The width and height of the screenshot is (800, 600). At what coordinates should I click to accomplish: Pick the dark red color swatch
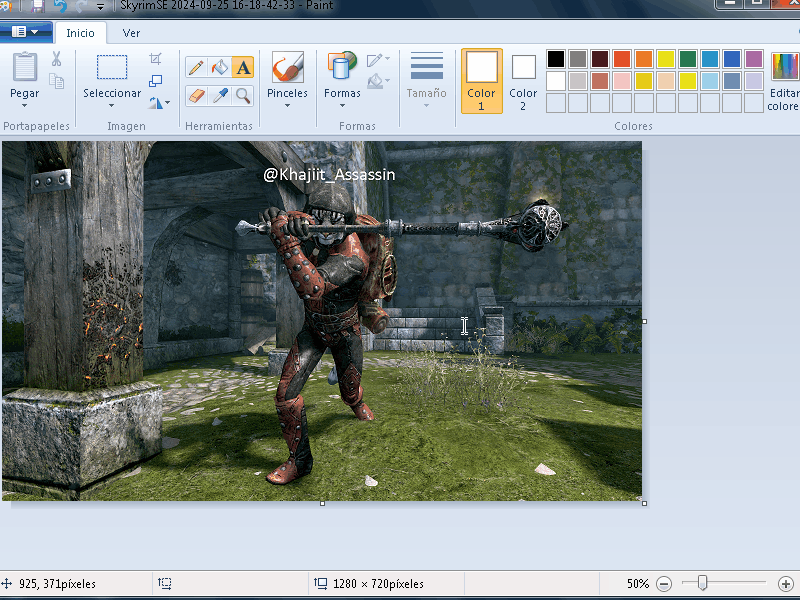[x=600, y=59]
